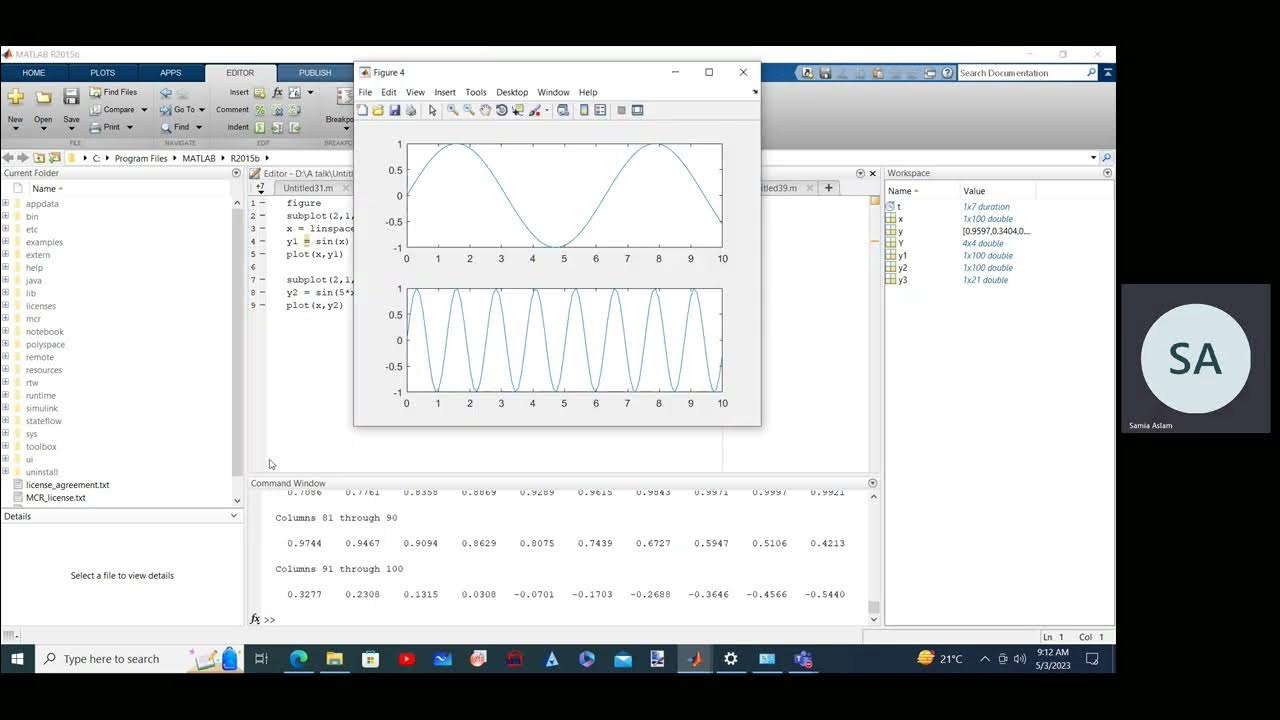The image size is (1280, 720).
Task: Collapse the Details panel chevron
Action: [x=234, y=516]
